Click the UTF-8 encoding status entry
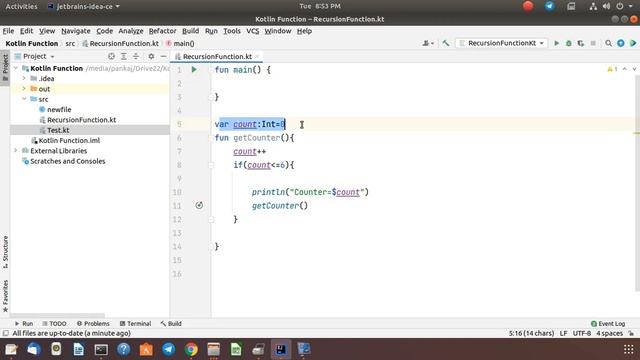This screenshot has width=640, height=360. (582, 333)
